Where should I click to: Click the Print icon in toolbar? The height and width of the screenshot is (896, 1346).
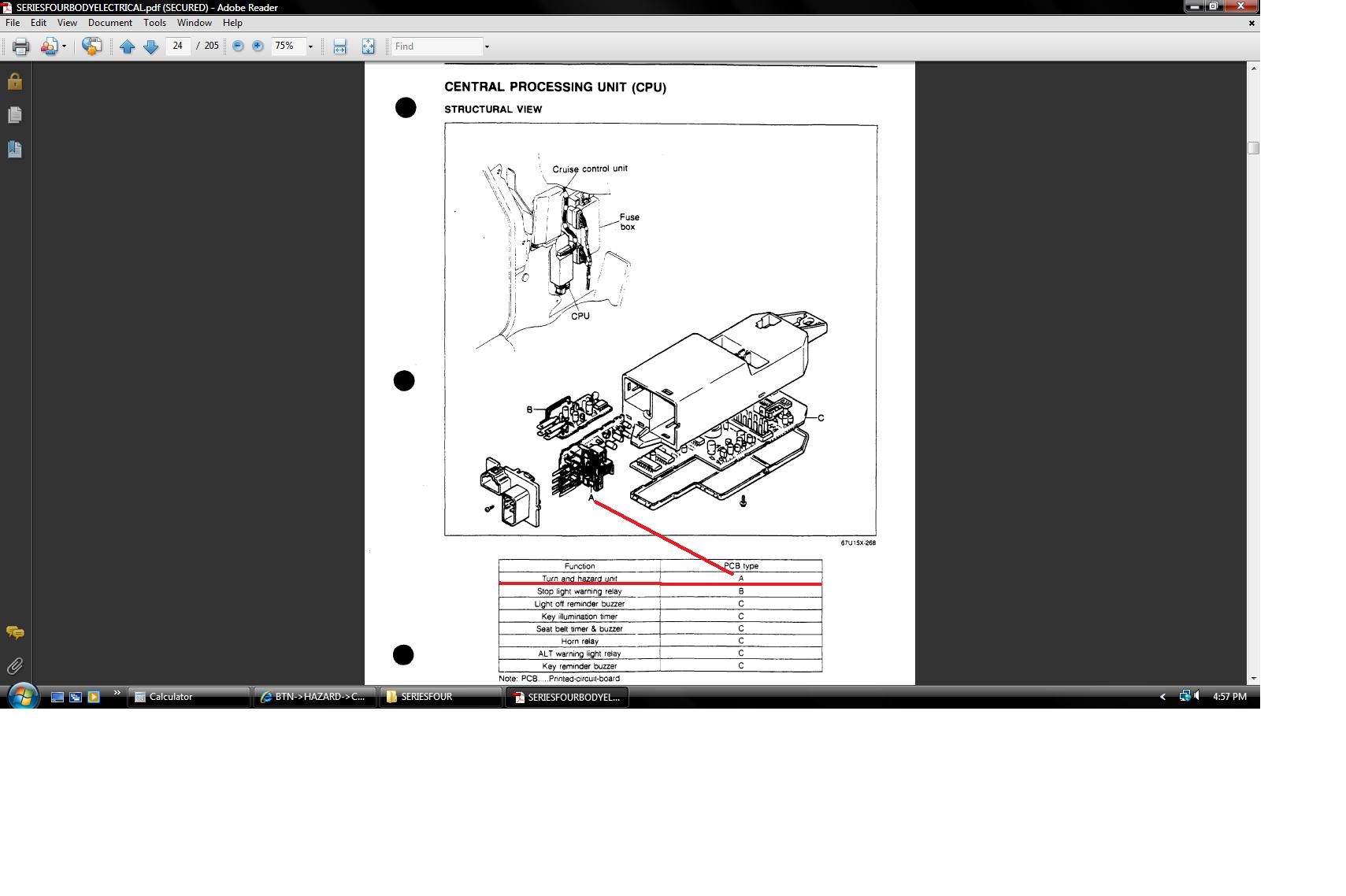coord(21,46)
